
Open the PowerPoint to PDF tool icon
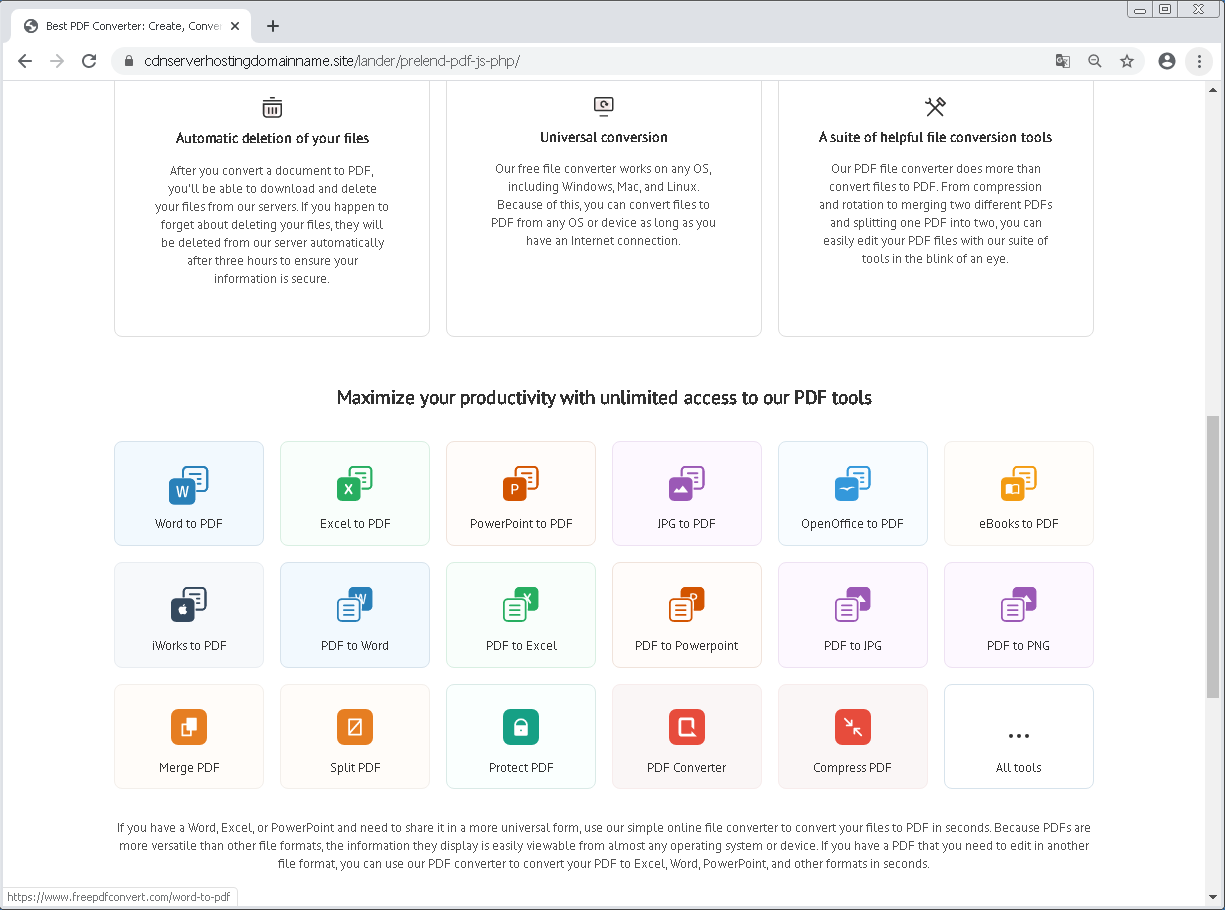coord(521,484)
